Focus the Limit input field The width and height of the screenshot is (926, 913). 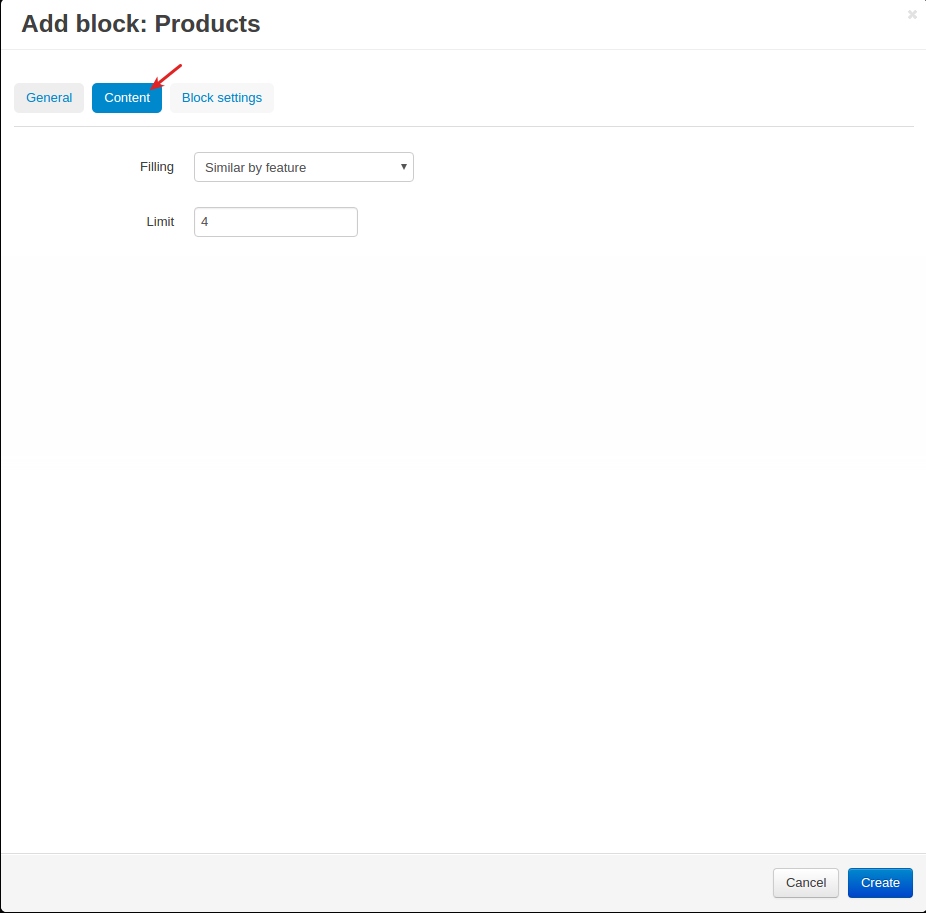point(276,222)
